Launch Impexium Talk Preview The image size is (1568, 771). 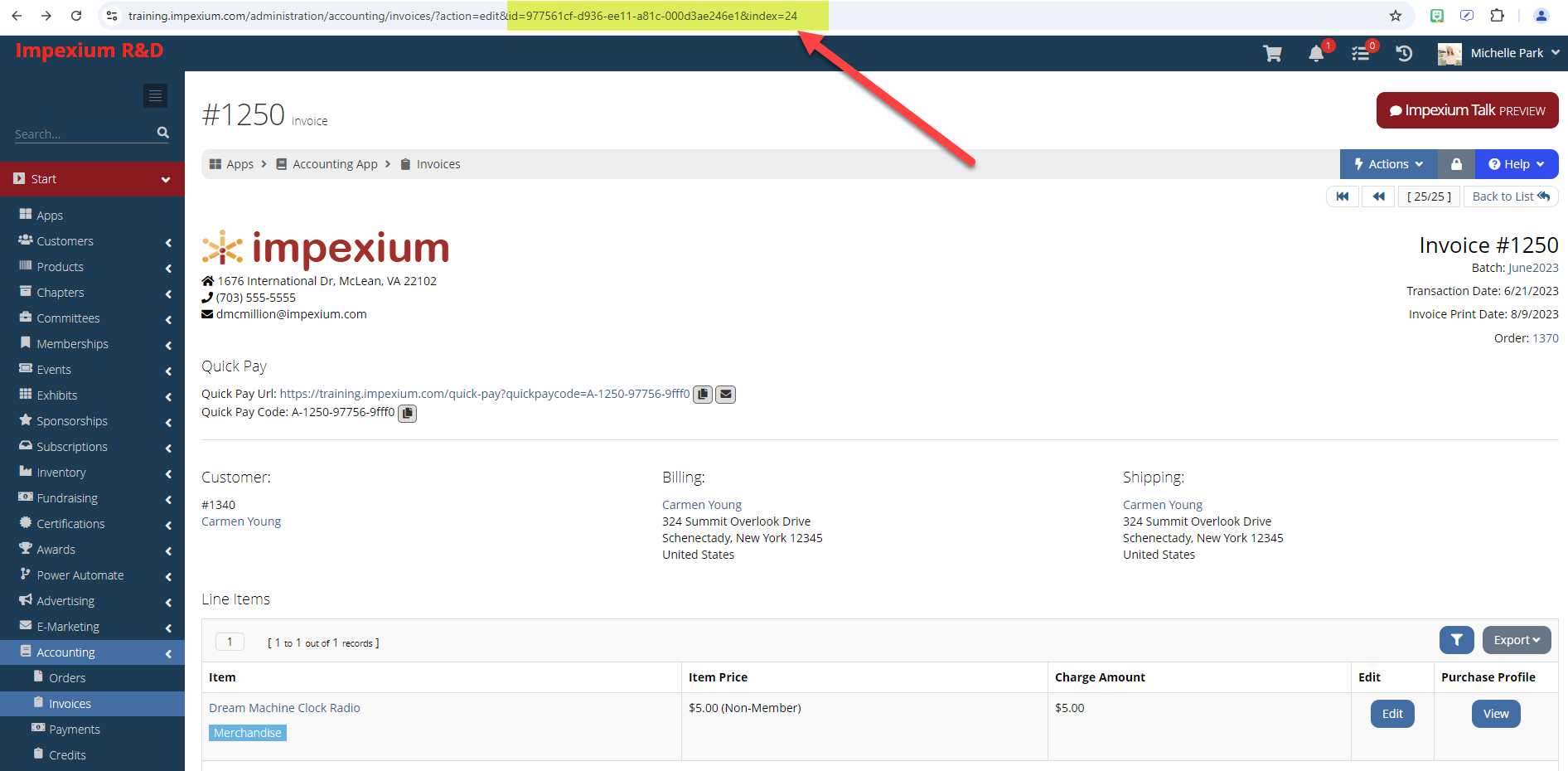click(1467, 110)
